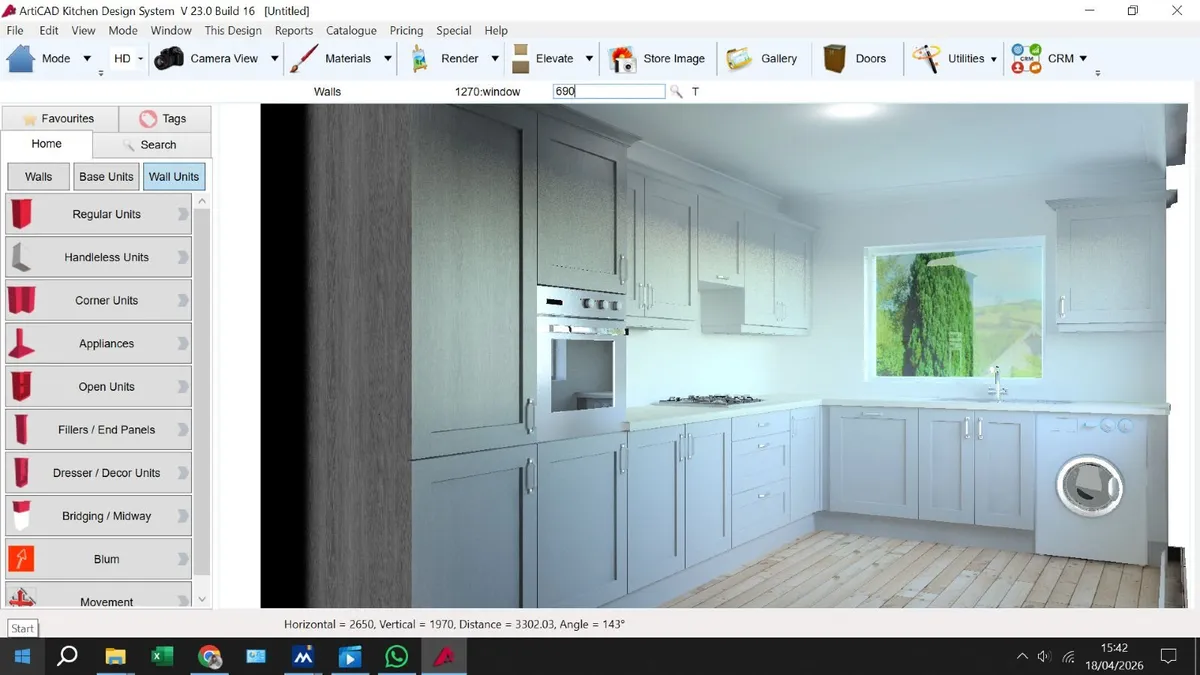The height and width of the screenshot is (675, 1200).
Task: Open the Catalogue menu
Action: (351, 30)
